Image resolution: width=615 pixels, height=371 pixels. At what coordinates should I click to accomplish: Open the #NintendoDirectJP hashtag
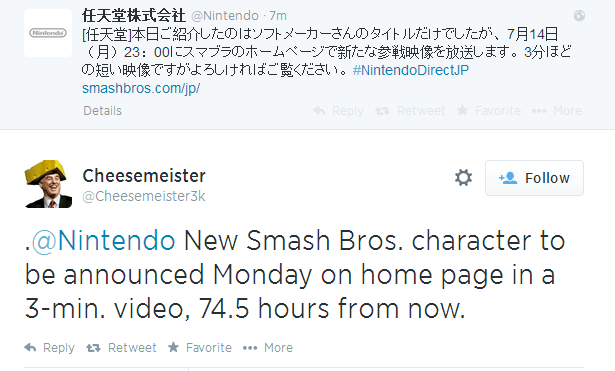411,70
